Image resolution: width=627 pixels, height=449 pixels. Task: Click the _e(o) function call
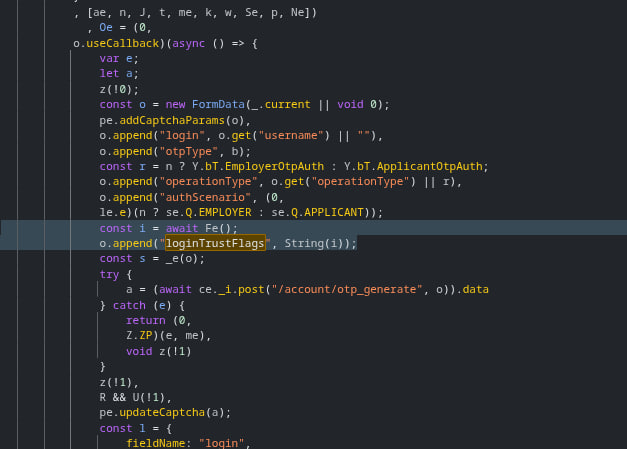182,258
